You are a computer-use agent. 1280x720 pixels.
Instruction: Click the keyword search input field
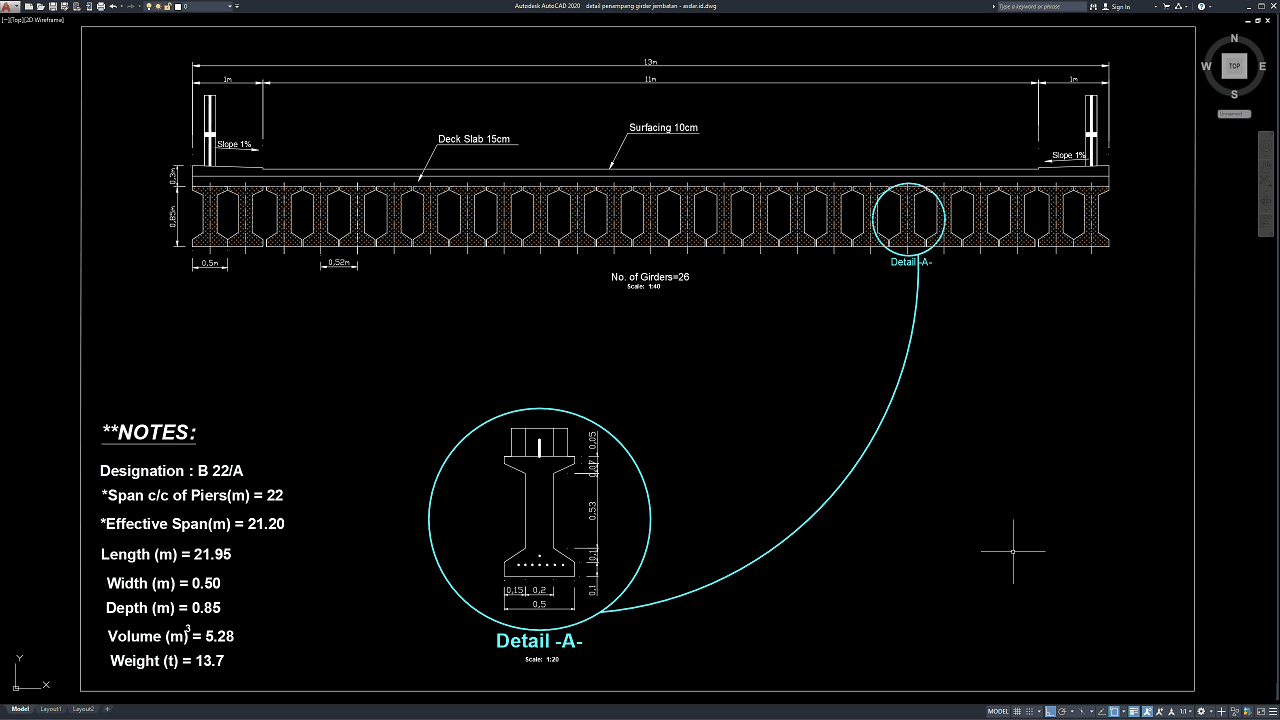click(1040, 6)
